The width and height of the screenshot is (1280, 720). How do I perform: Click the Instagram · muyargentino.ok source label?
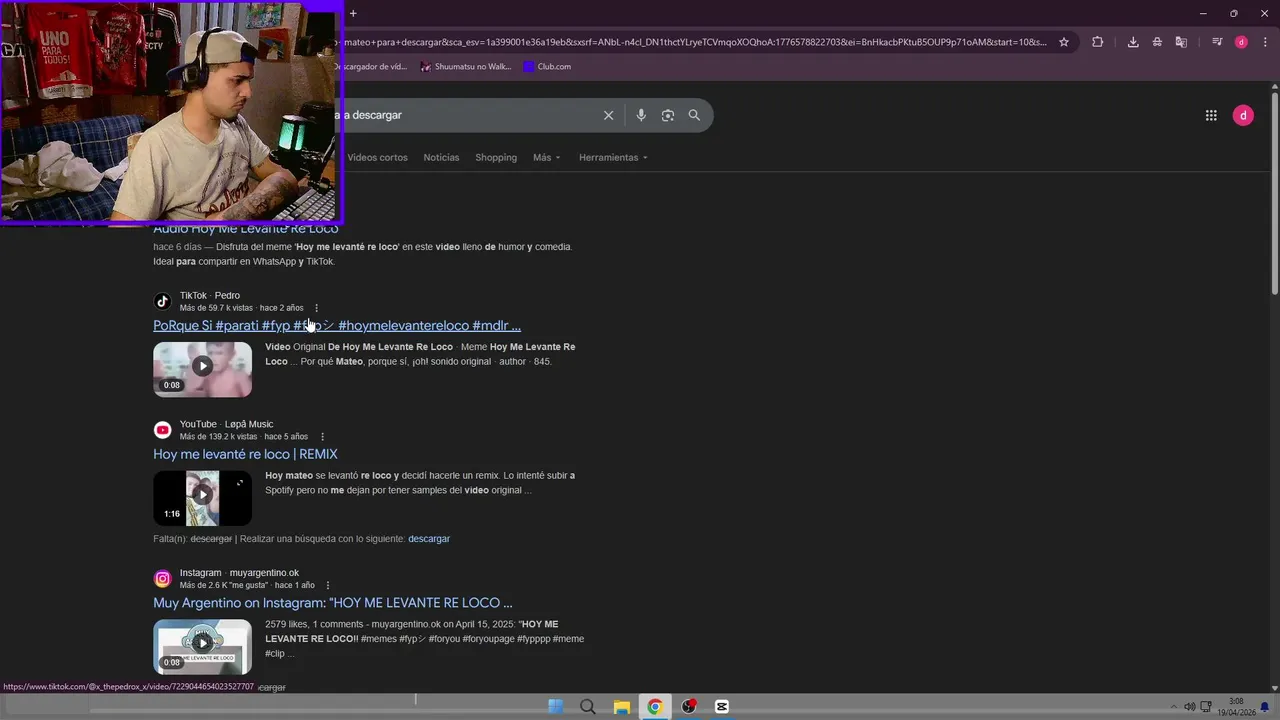(239, 573)
